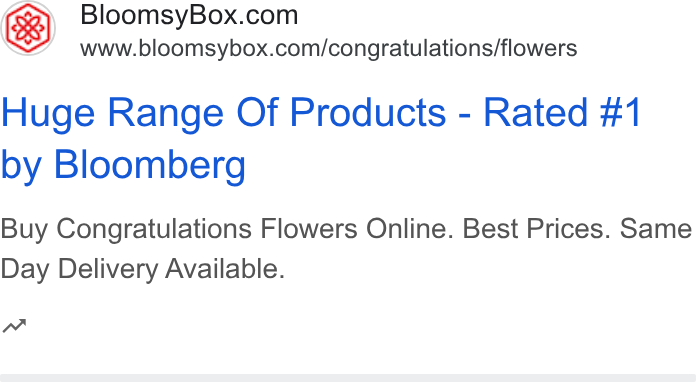The width and height of the screenshot is (696, 382).
Task: Click the word "Products" in the headline
Action: pyautogui.click(x=368, y=113)
